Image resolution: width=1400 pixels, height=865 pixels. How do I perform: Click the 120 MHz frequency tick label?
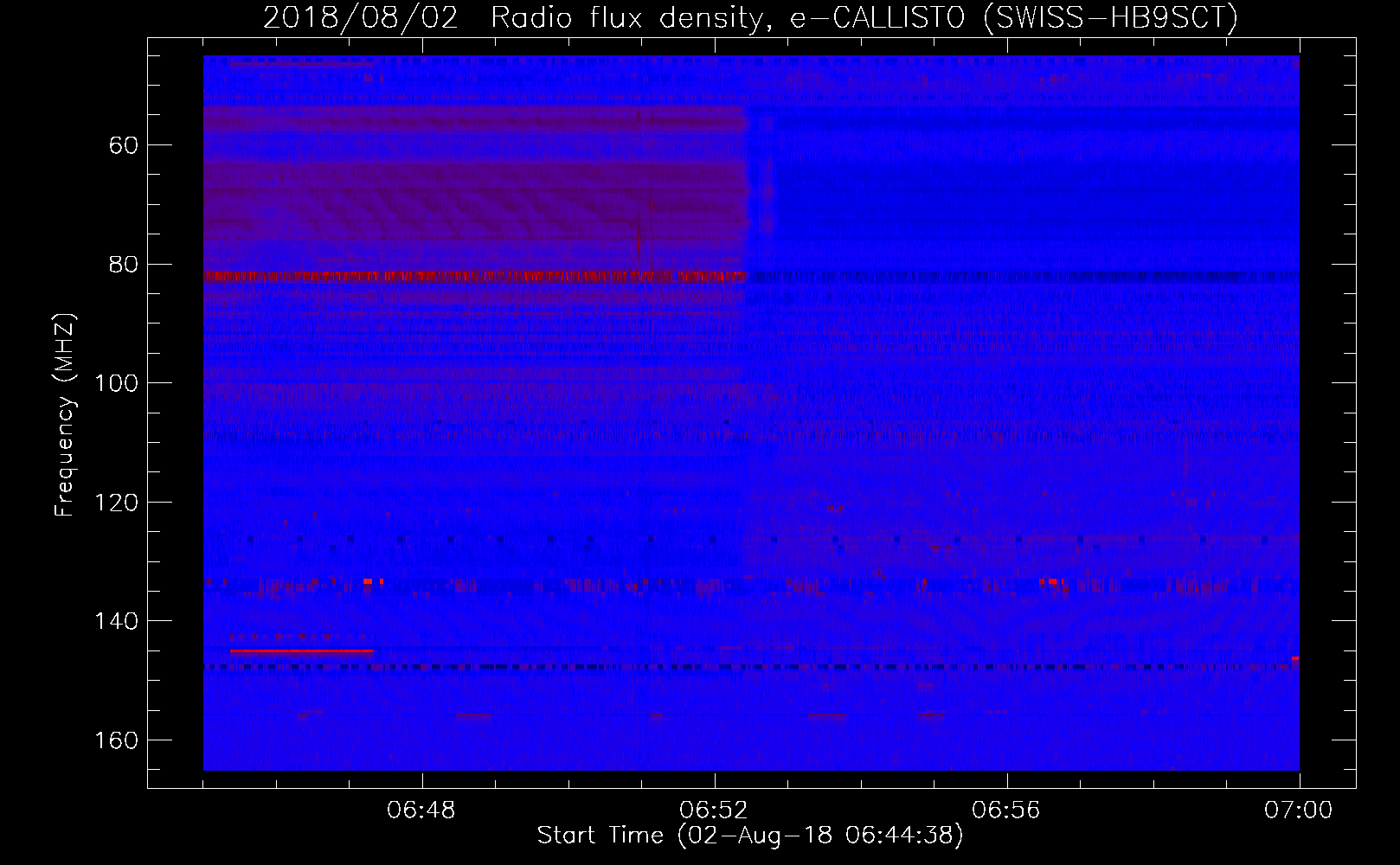[116, 503]
